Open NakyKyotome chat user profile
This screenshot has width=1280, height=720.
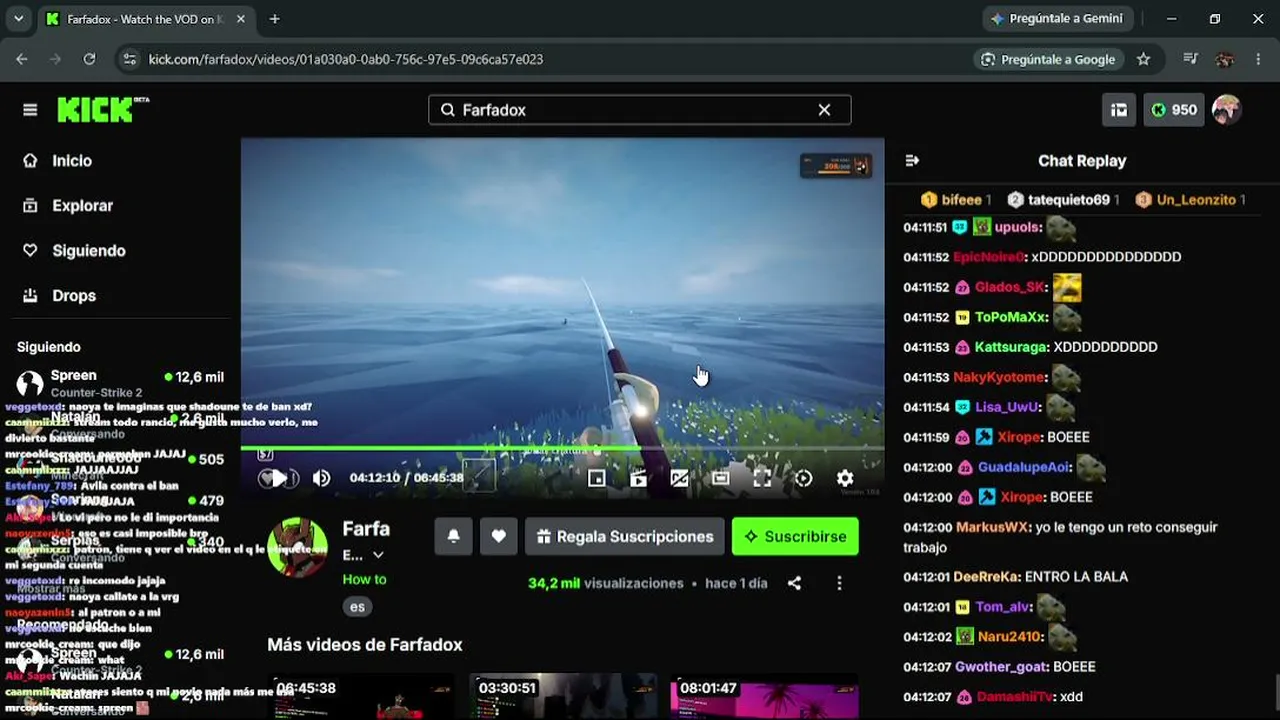999,377
